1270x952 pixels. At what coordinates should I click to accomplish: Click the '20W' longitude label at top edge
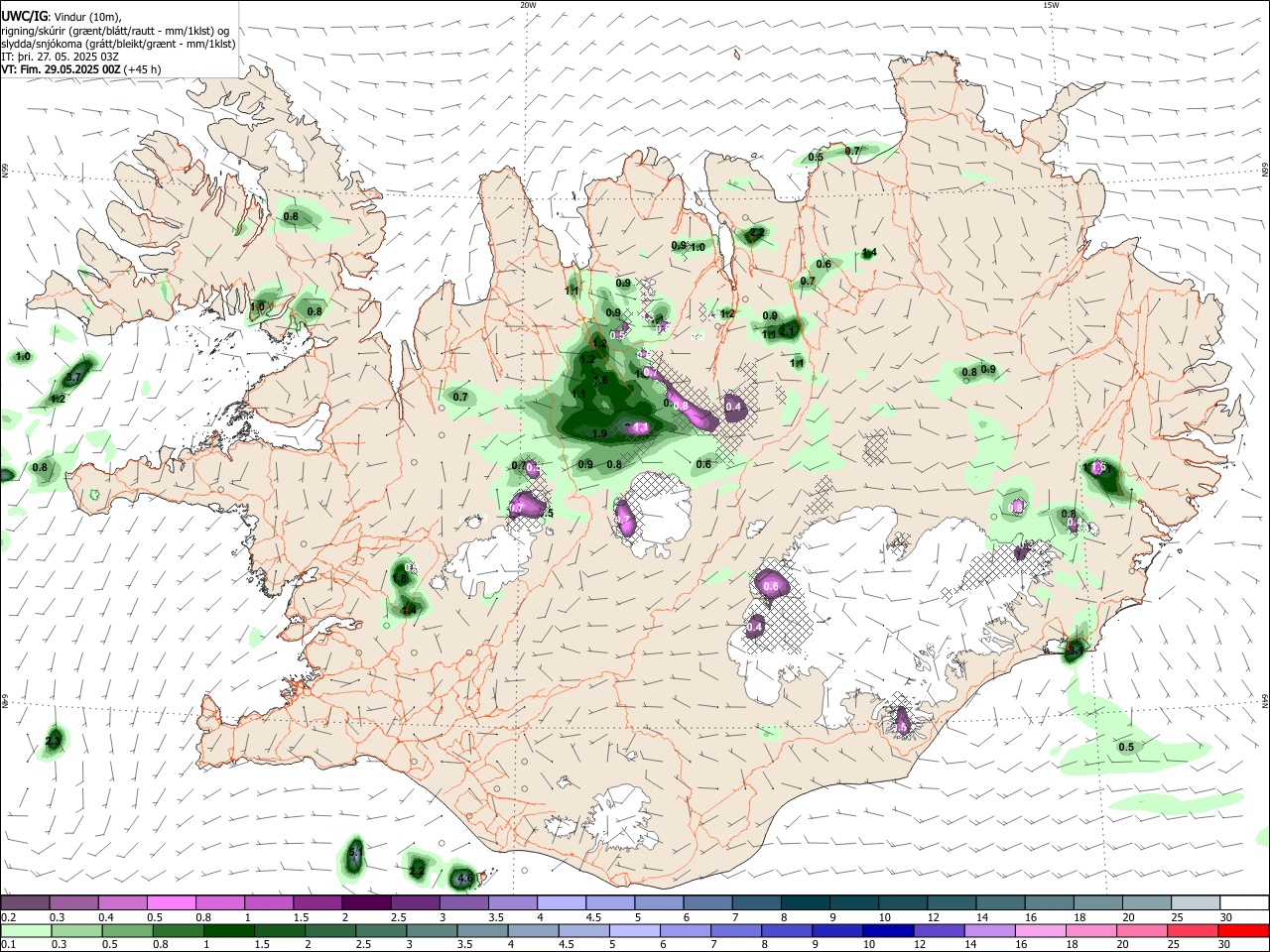(528, 5)
